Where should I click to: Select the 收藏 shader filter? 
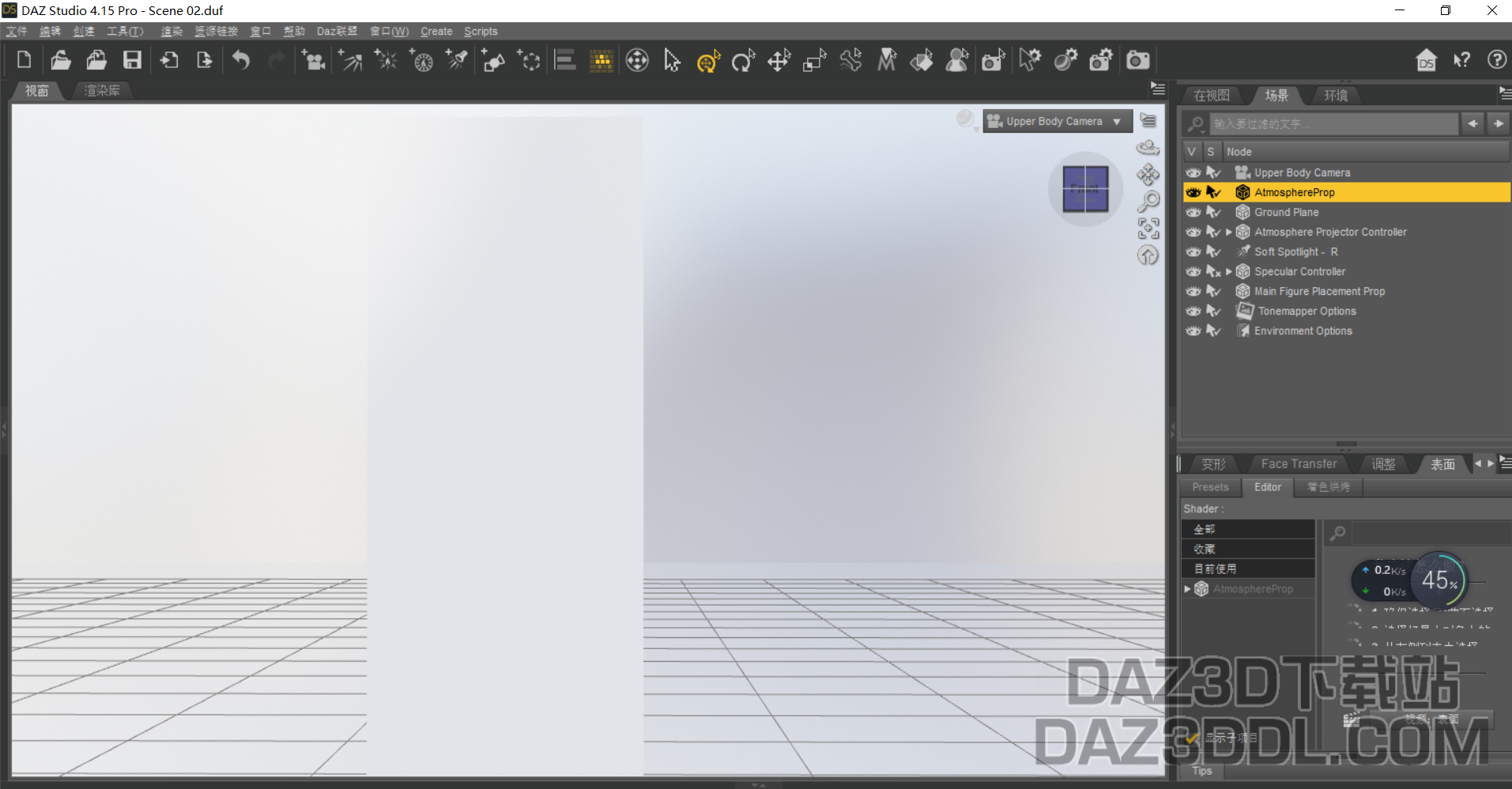(x=1248, y=549)
